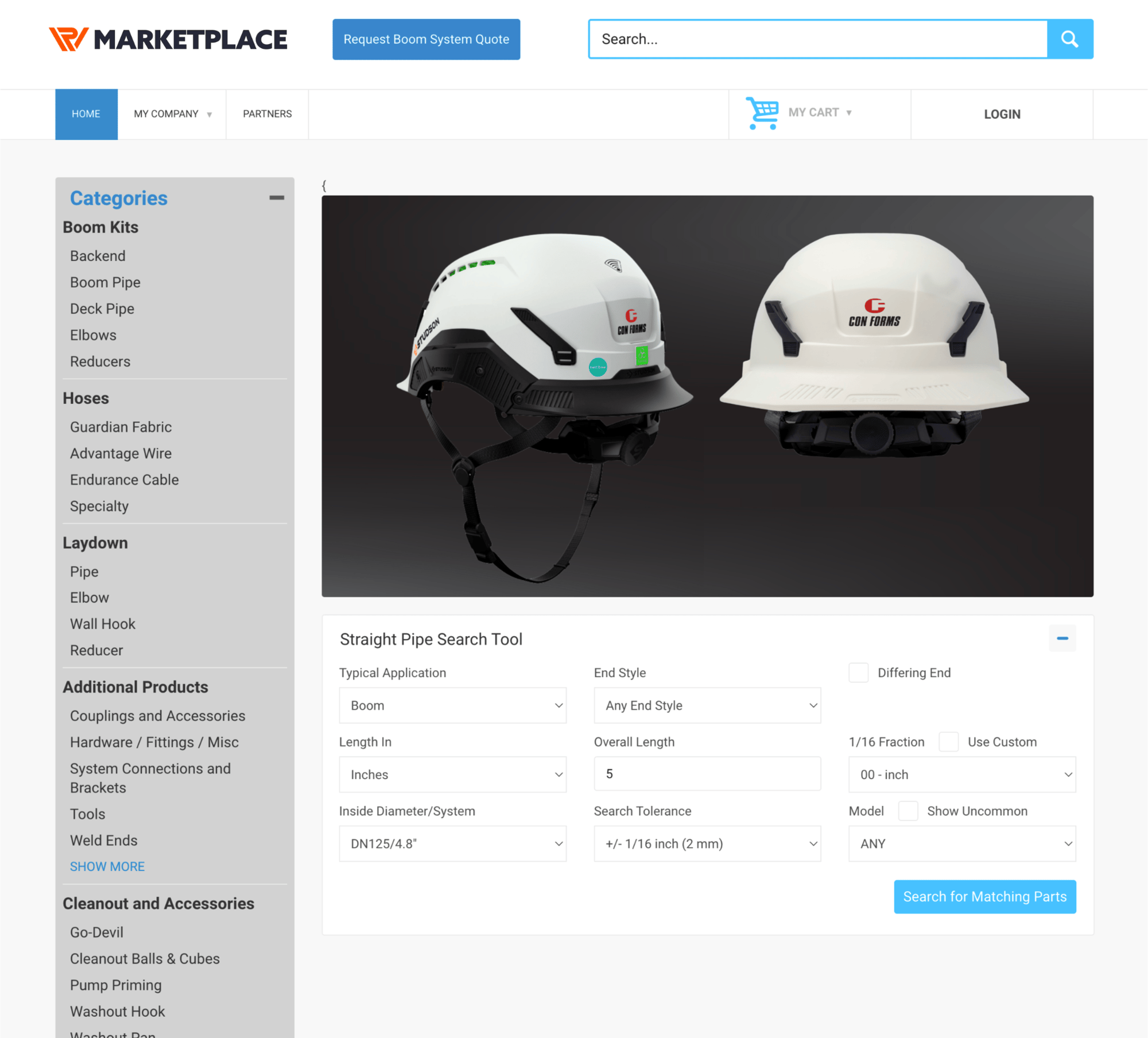Open the Typical Application dropdown
The image size is (1148, 1038).
pyautogui.click(x=452, y=705)
